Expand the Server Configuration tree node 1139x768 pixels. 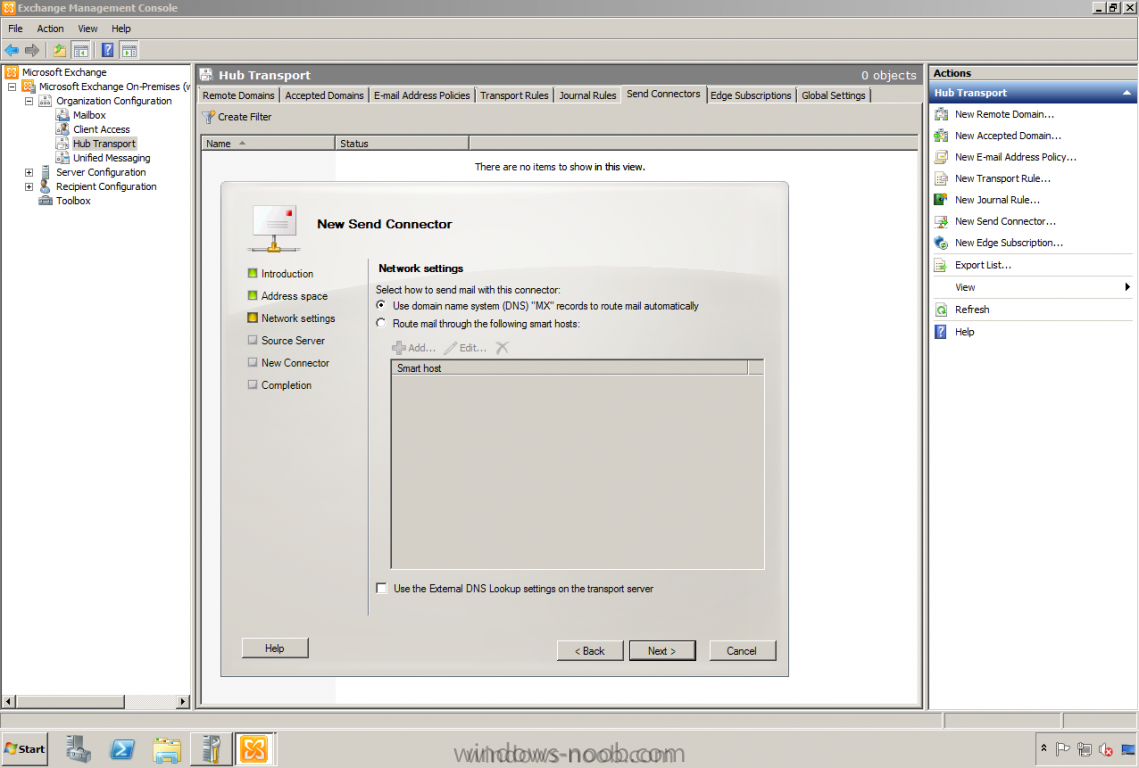pos(29,172)
